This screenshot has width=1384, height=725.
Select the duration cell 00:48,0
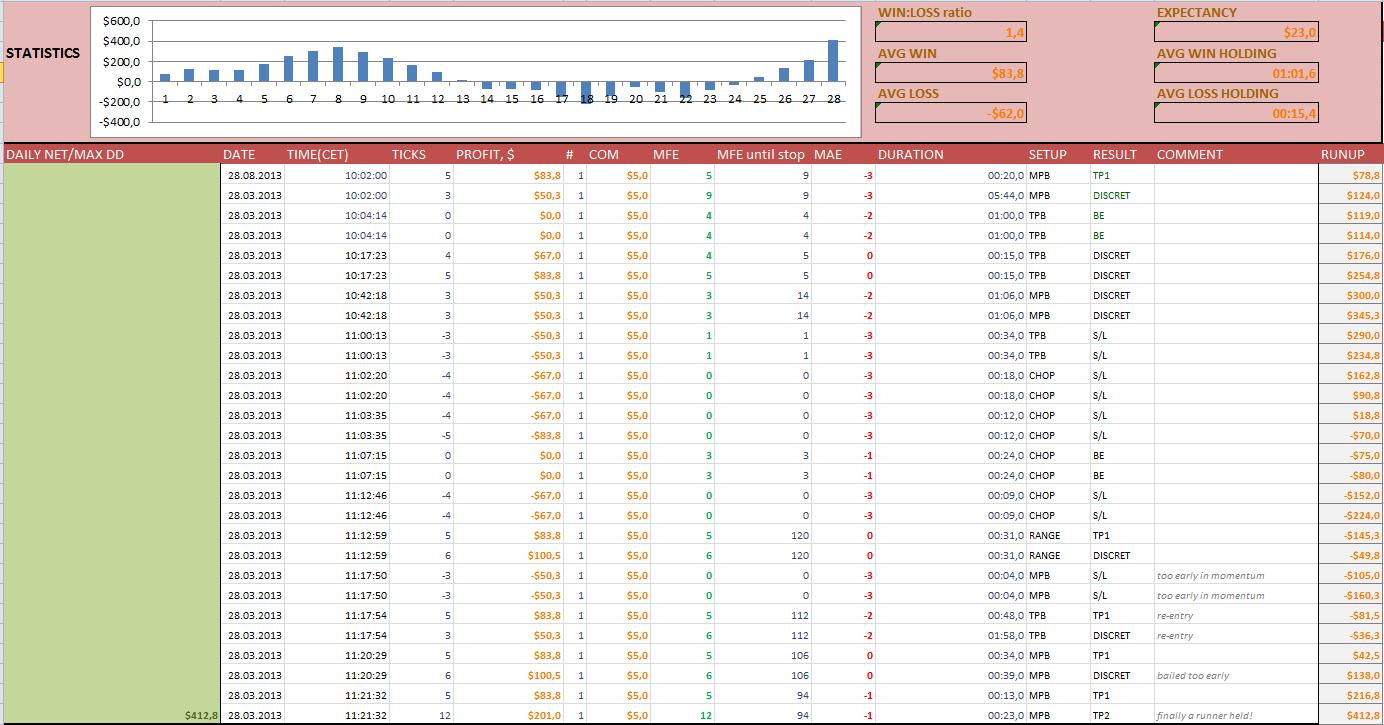click(x=951, y=615)
